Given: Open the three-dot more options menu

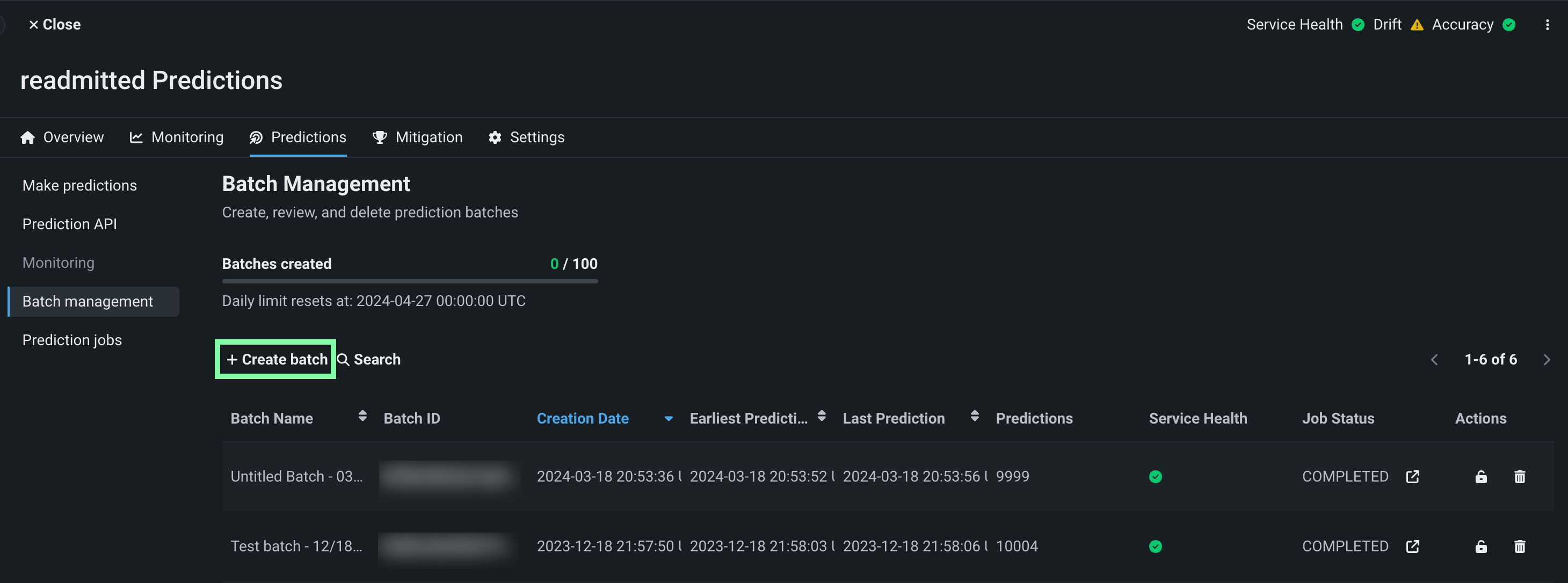Looking at the screenshot, I should (1547, 24).
